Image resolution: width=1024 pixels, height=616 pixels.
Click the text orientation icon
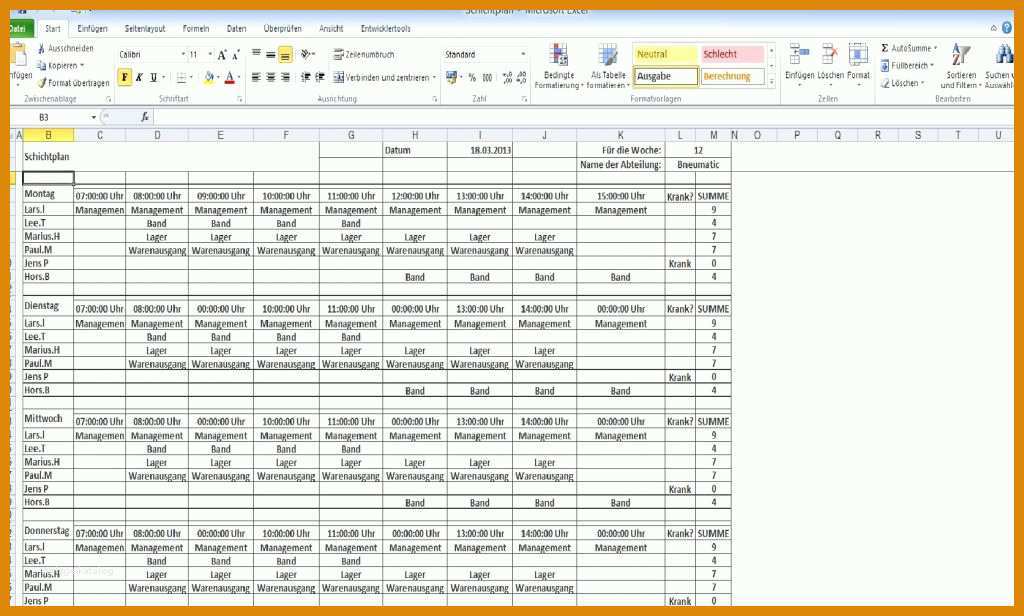pos(306,54)
